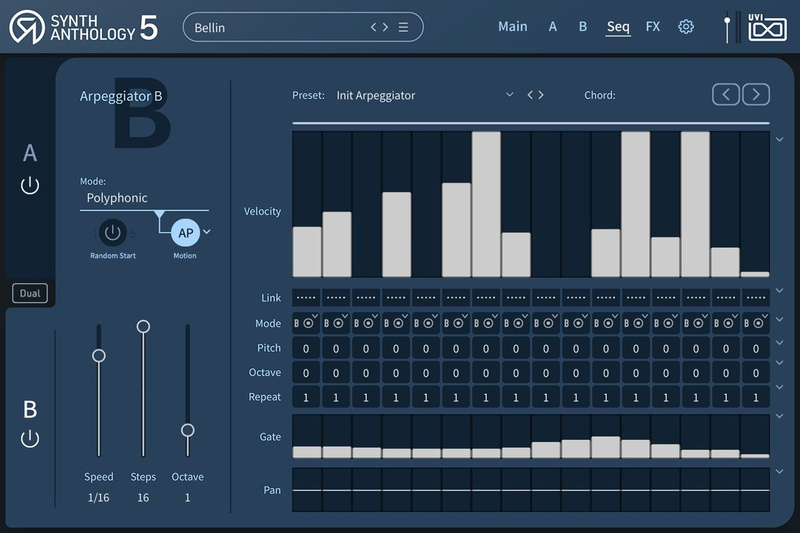Enable Dual mode button
800x533 pixels.
click(x=30, y=293)
